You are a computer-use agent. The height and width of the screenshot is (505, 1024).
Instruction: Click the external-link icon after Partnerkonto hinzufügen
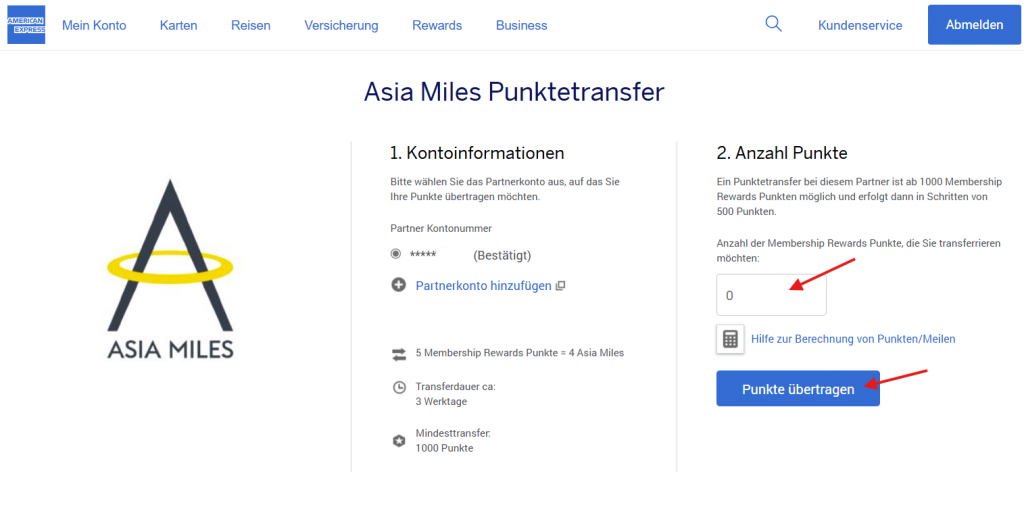(561, 286)
